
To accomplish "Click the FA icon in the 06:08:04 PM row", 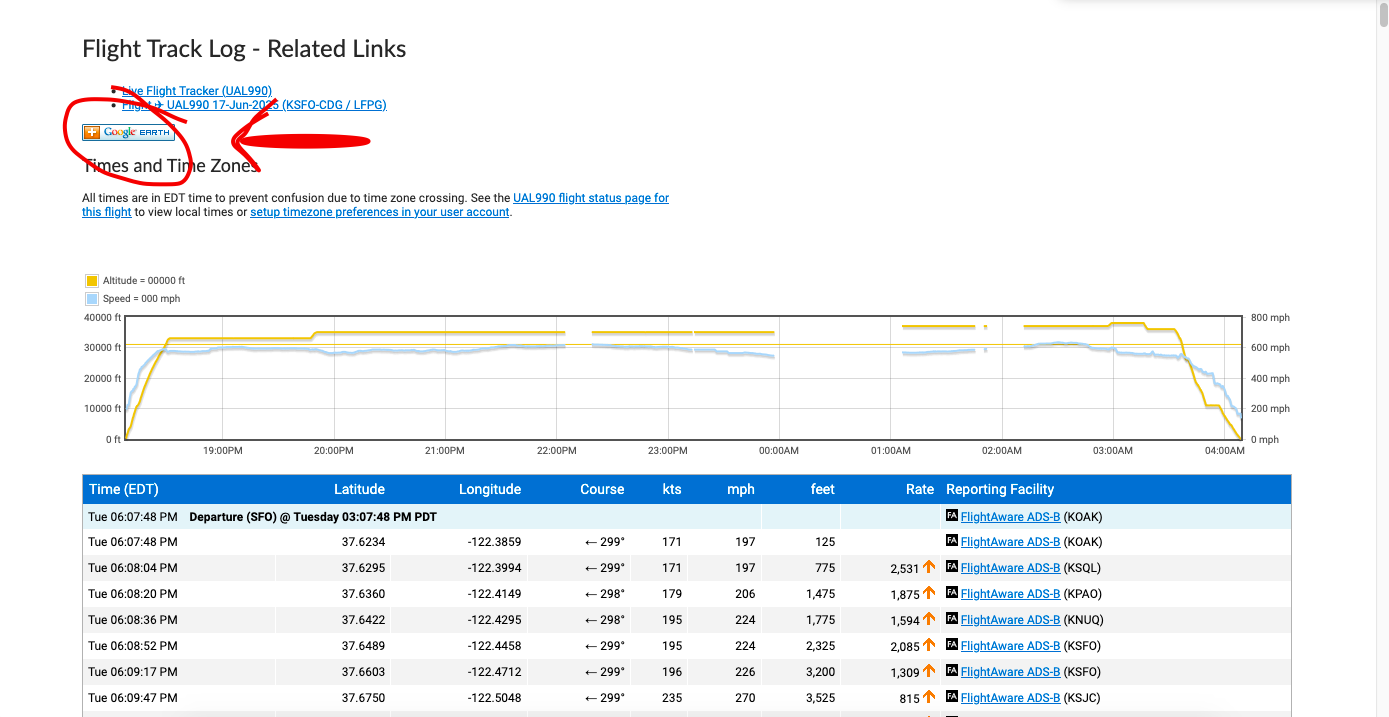I will tap(952, 567).
